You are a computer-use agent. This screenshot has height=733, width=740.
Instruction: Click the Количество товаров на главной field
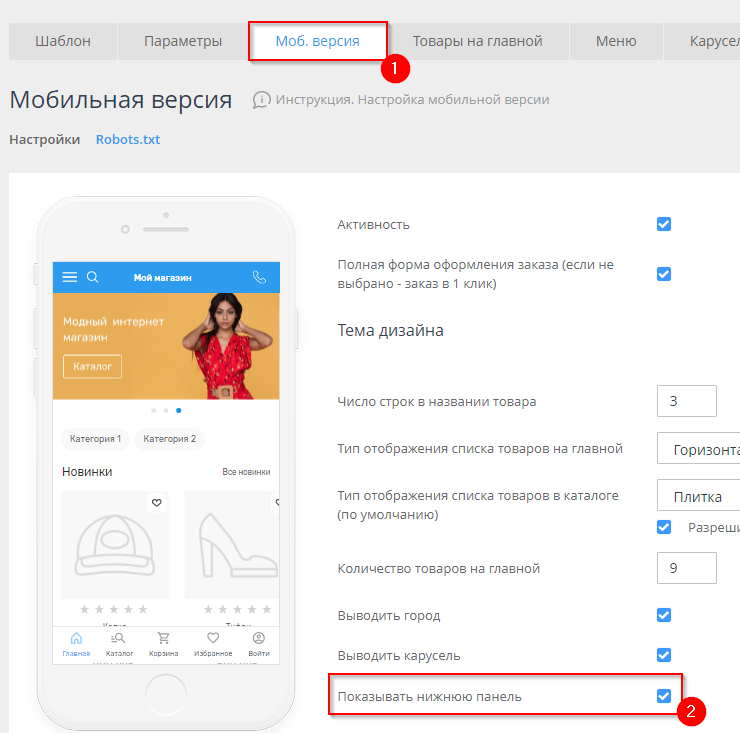pos(687,568)
